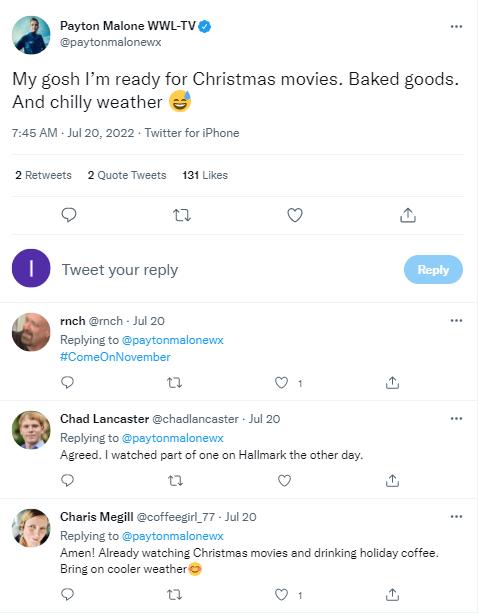Share Charis Megill's reply

point(392,595)
